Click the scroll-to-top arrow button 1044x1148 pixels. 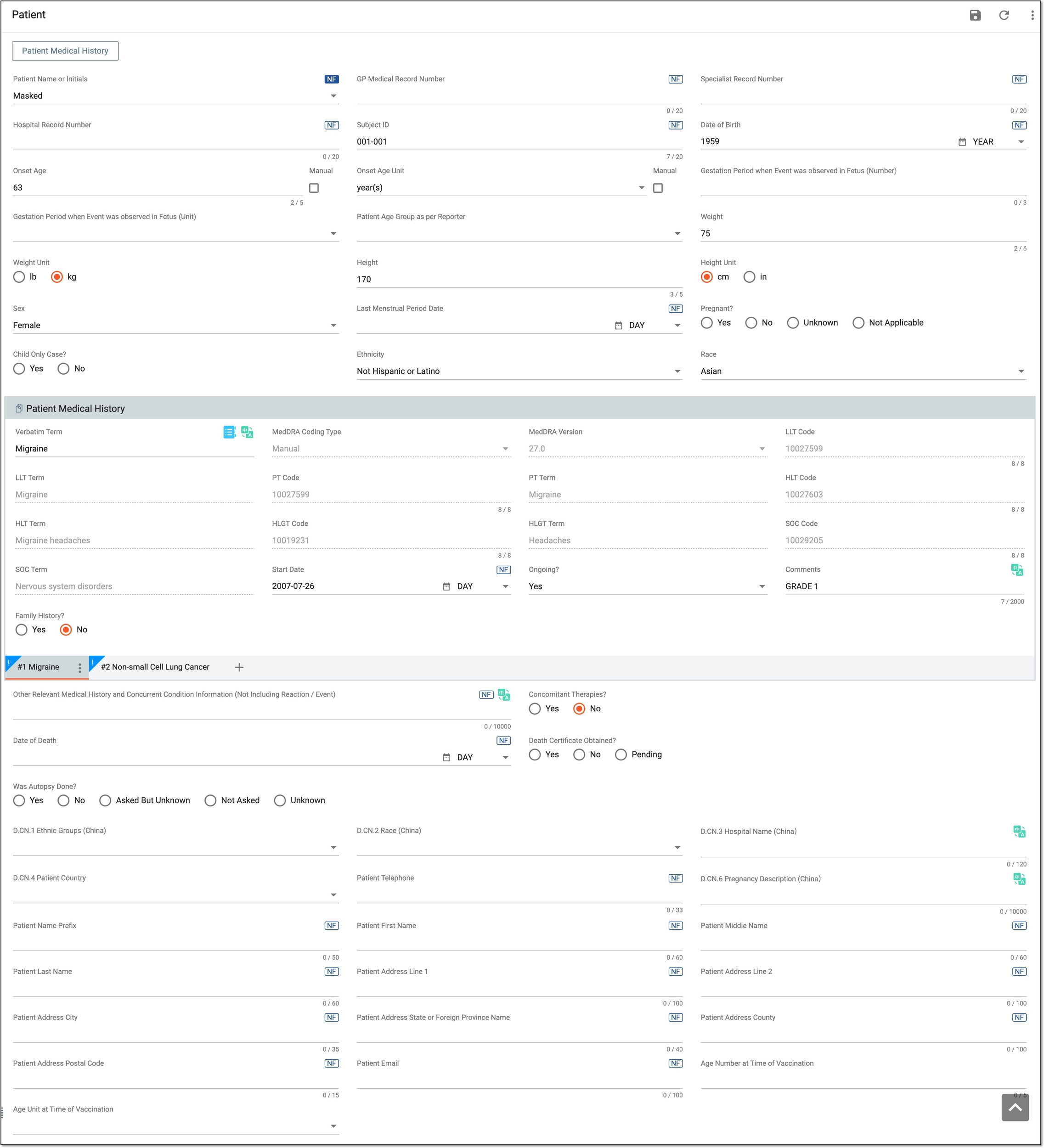1015,1108
